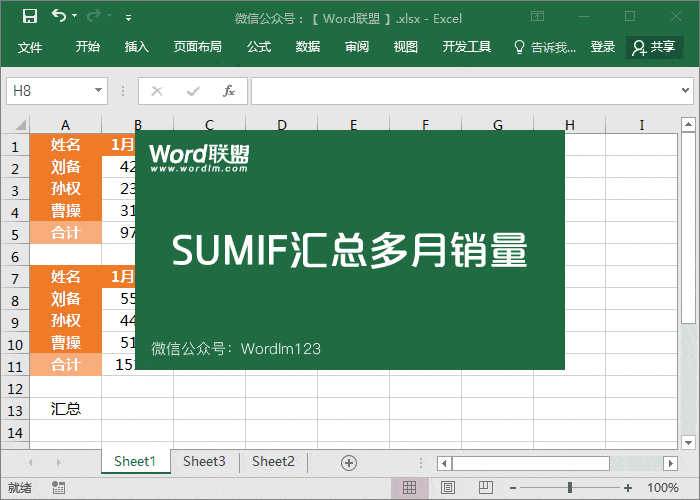Select the 公式 ribbon tab
This screenshot has height=500, width=700.
coord(258,46)
